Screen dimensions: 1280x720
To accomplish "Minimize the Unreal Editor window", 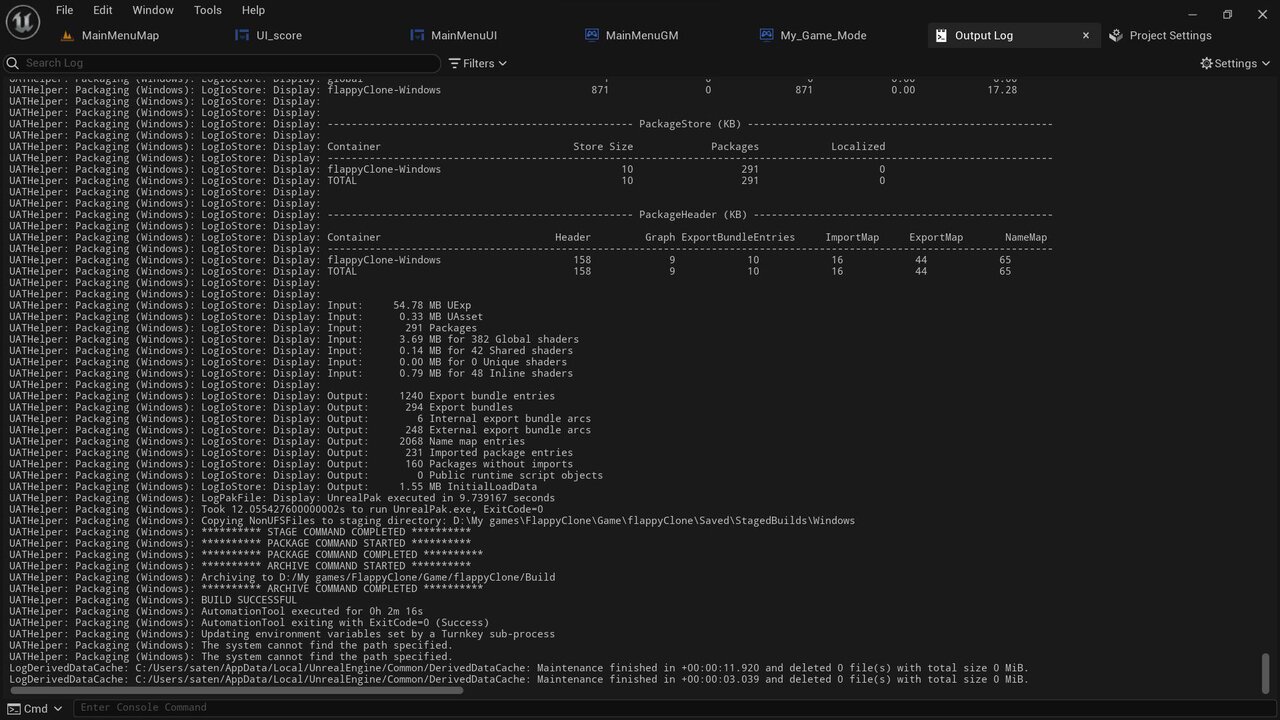I will click(x=1193, y=14).
